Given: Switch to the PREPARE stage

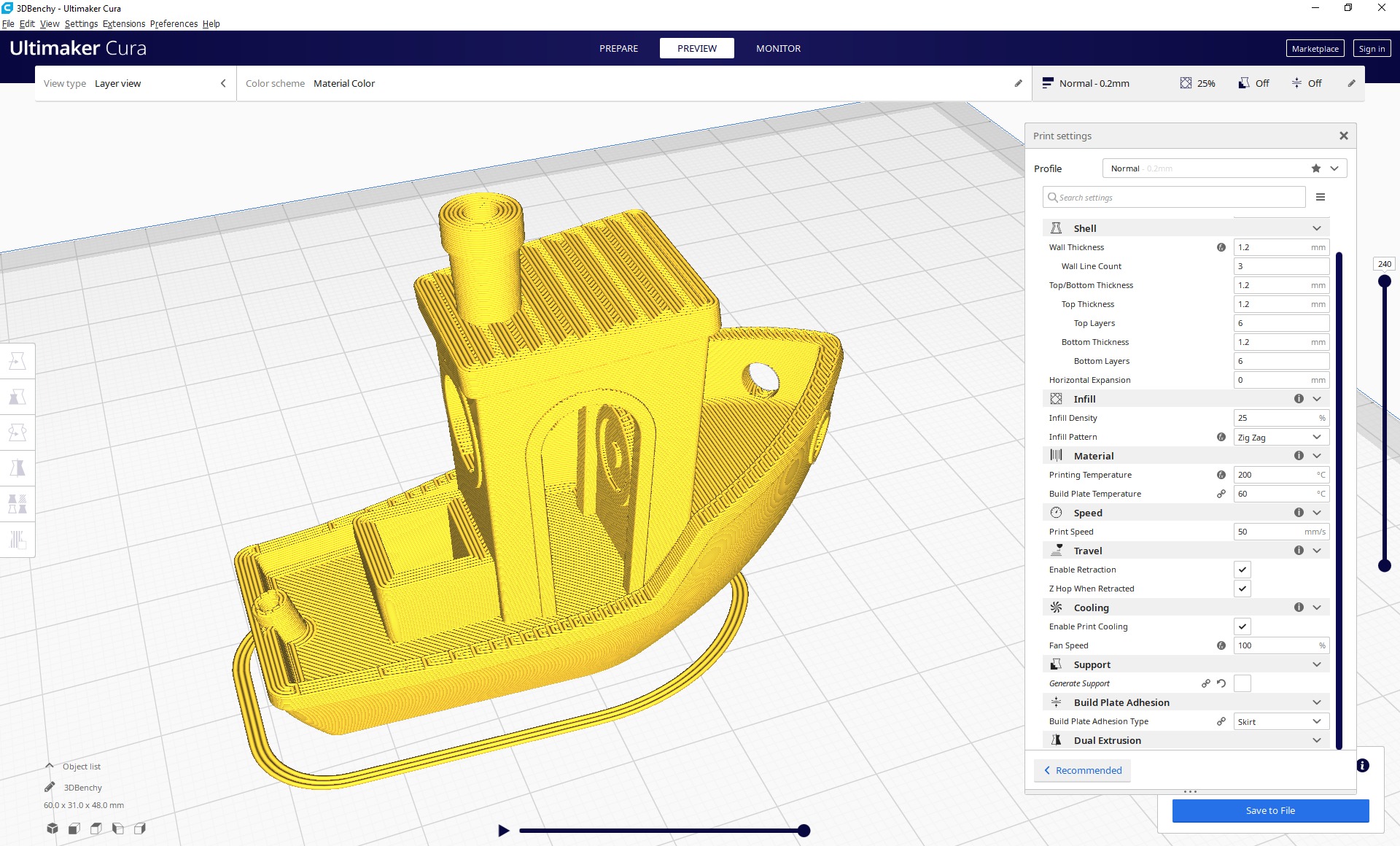Looking at the screenshot, I should [618, 48].
